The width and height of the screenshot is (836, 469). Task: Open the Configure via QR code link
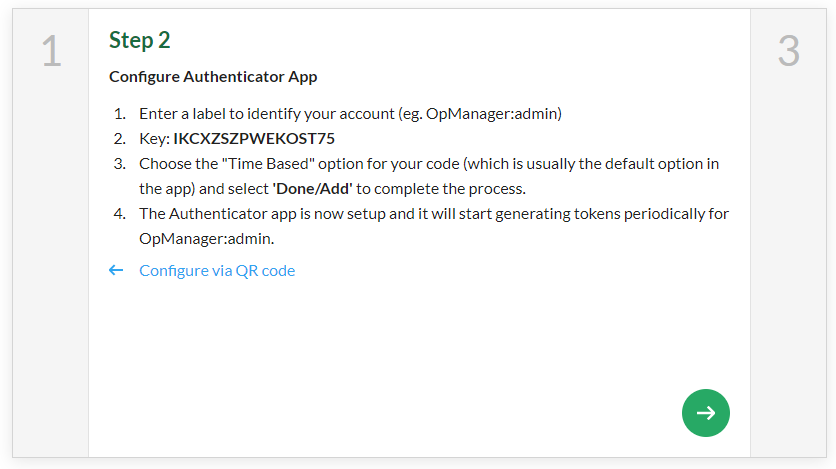tap(217, 270)
